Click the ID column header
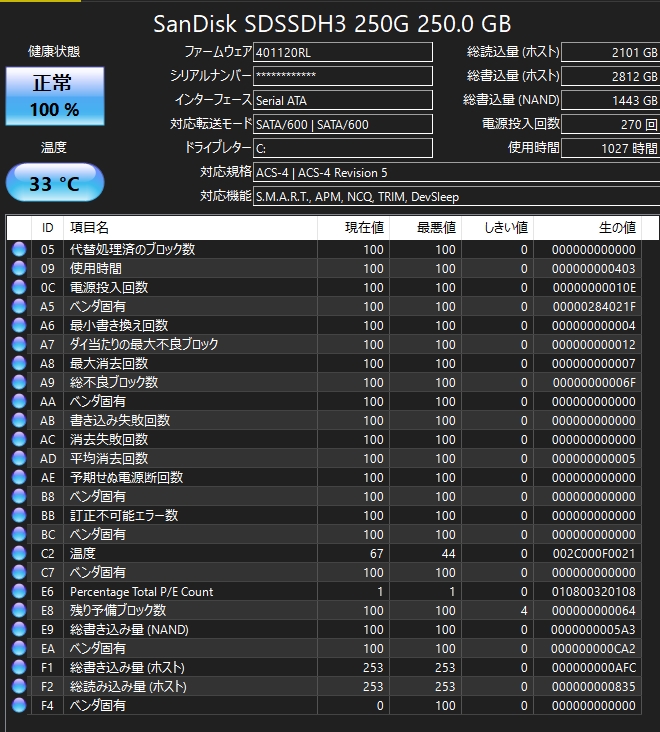The image size is (660, 732). click(x=47, y=228)
